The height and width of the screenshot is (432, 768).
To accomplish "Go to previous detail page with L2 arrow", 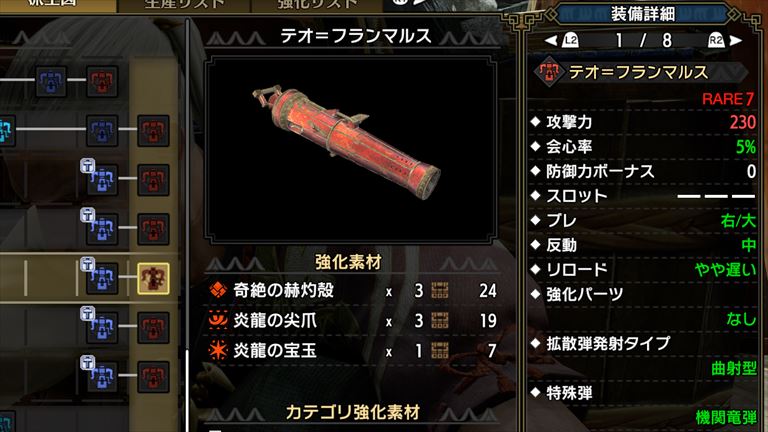I will click(x=562, y=41).
